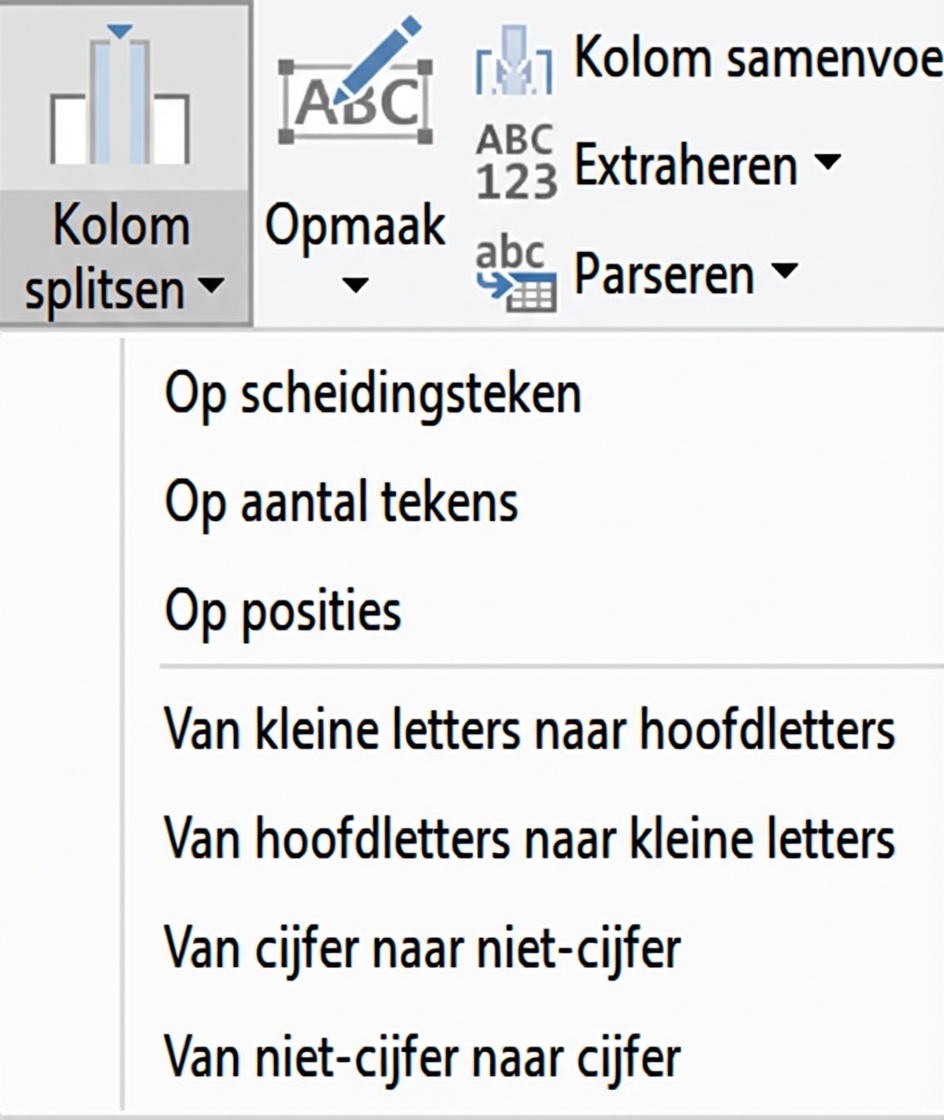The height and width of the screenshot is (1120, 944).
Task: Choose Op scheidingsteken from the menu
Action: [x=373, y=393]
